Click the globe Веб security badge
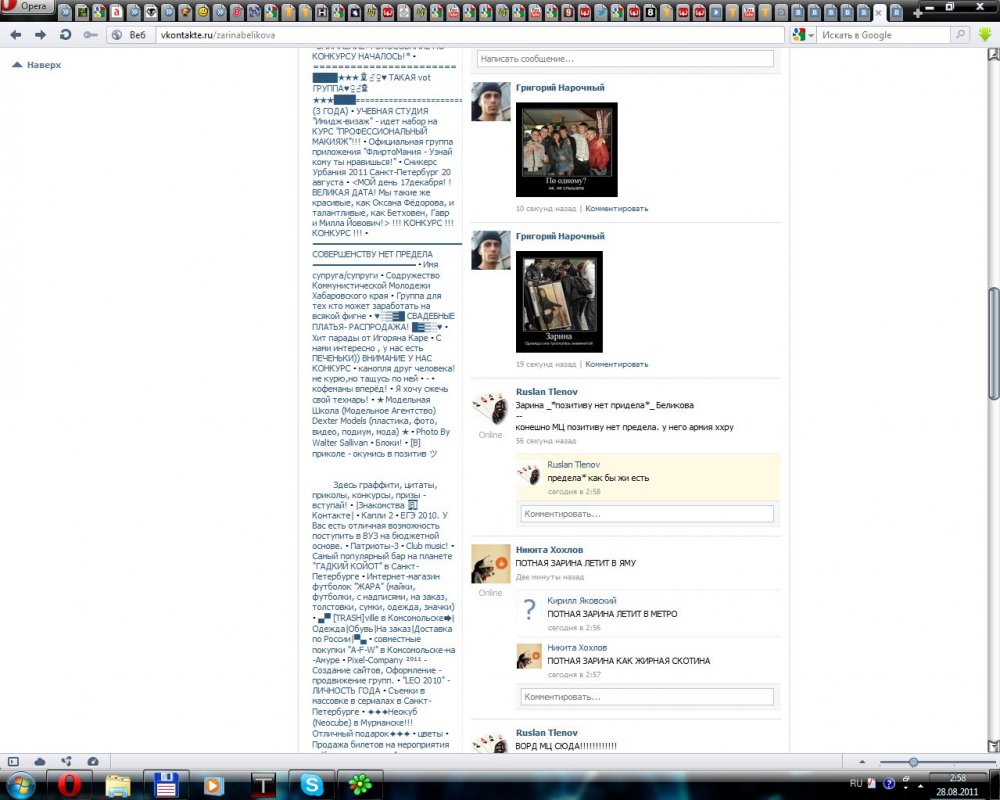Viewport: 1000px width, 800px height. [x=129, y=35]
